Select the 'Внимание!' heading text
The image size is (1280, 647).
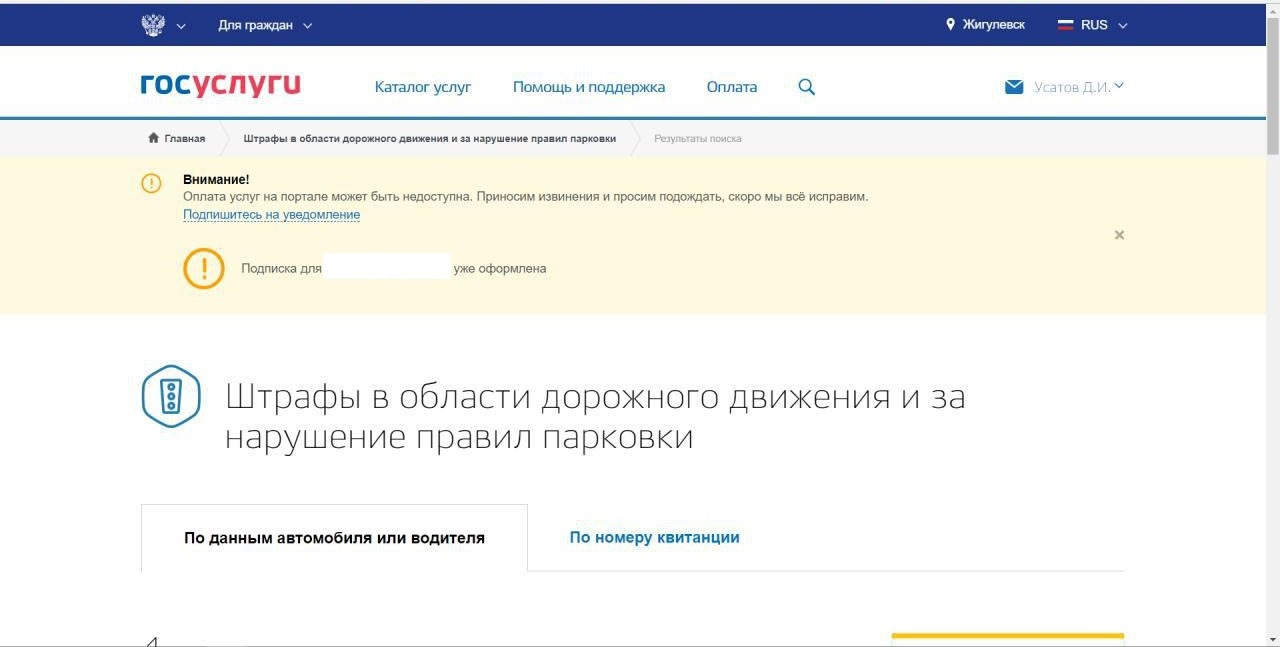point(216,179)
